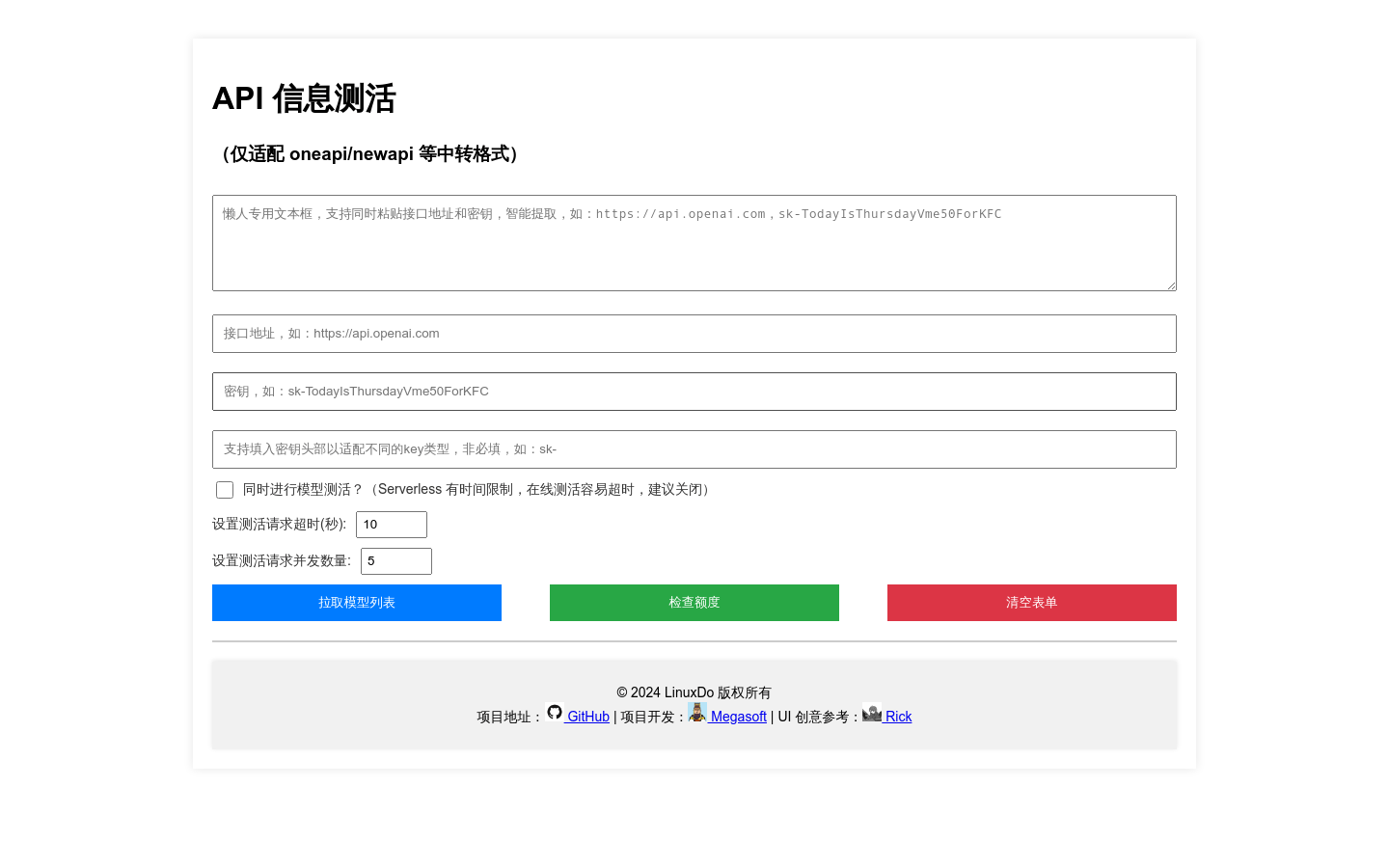Click the Megasoft avatar icon

point(697,712)
